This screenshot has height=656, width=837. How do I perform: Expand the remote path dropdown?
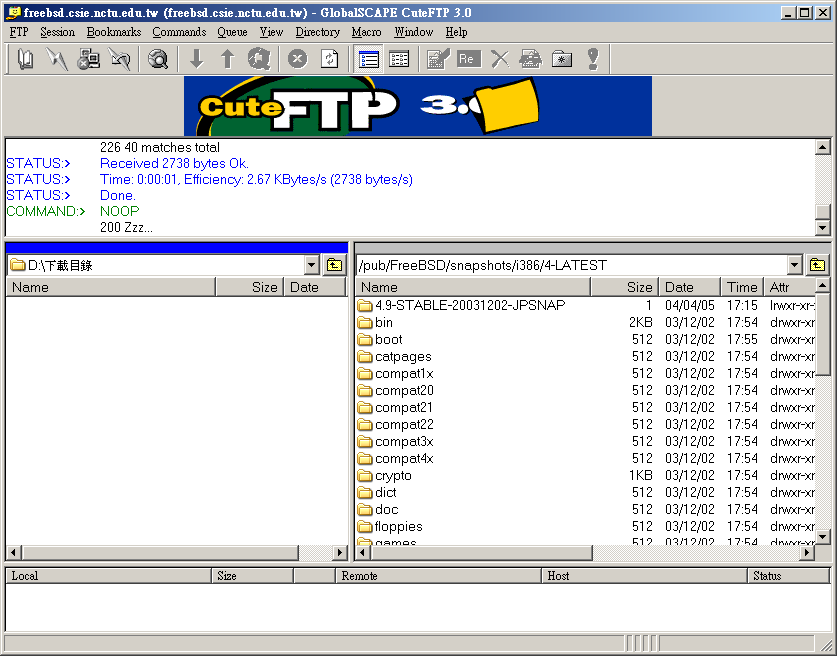794,265
